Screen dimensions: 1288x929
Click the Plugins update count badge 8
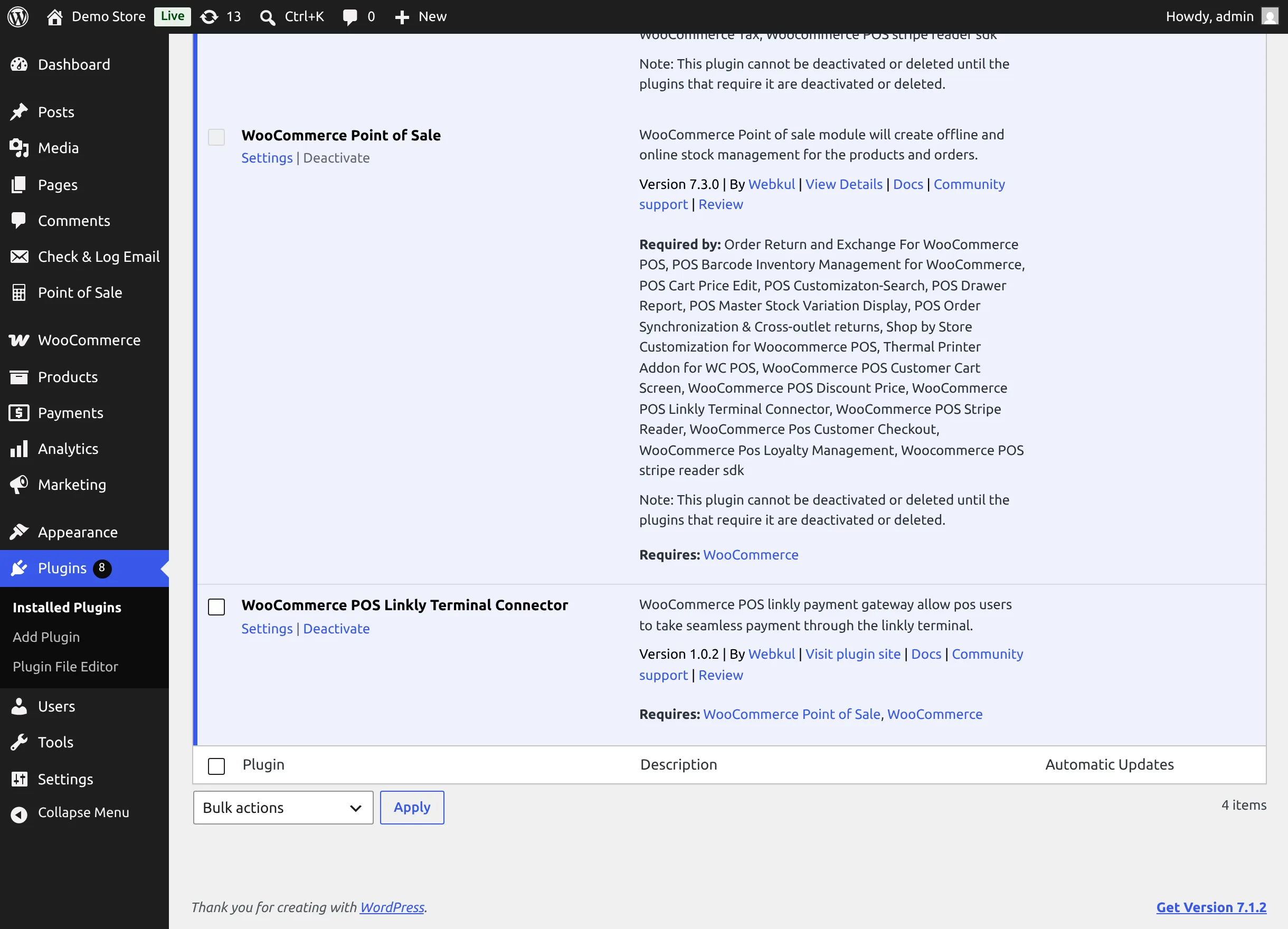(102, 568)
